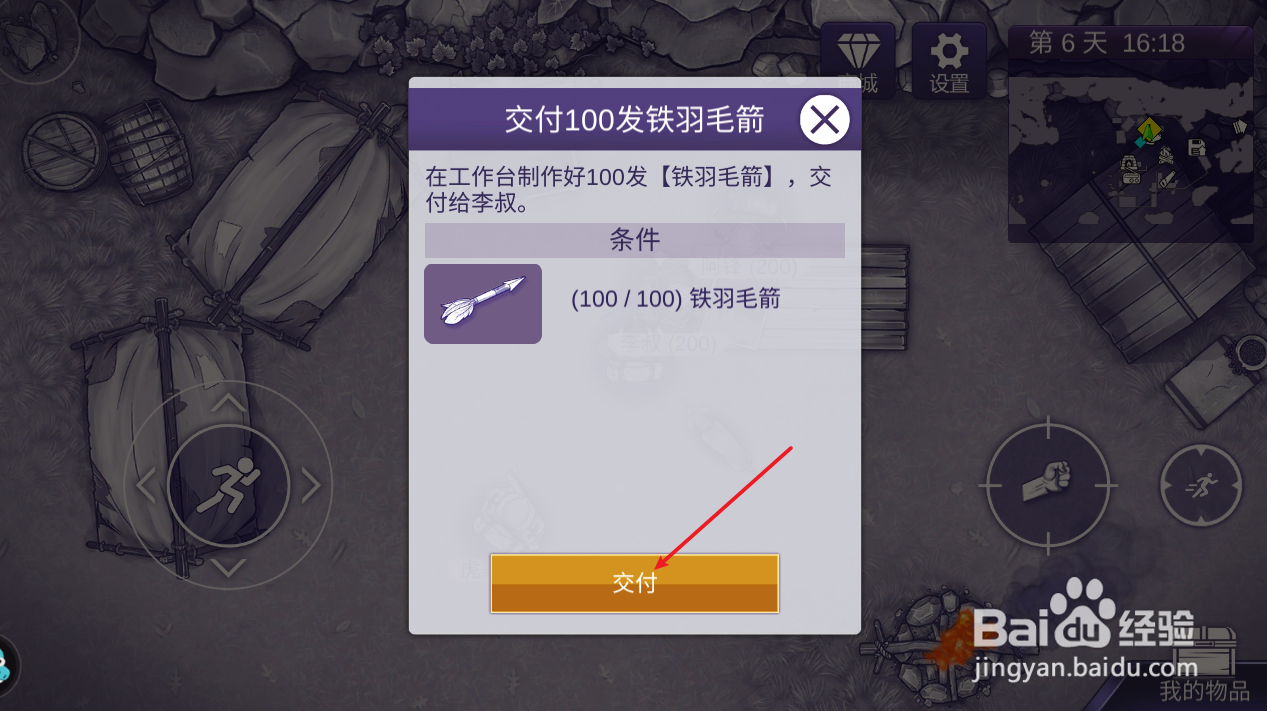1267x711 pixels.
Task: Tap the joystick down arrow
Action: (229, 568)
